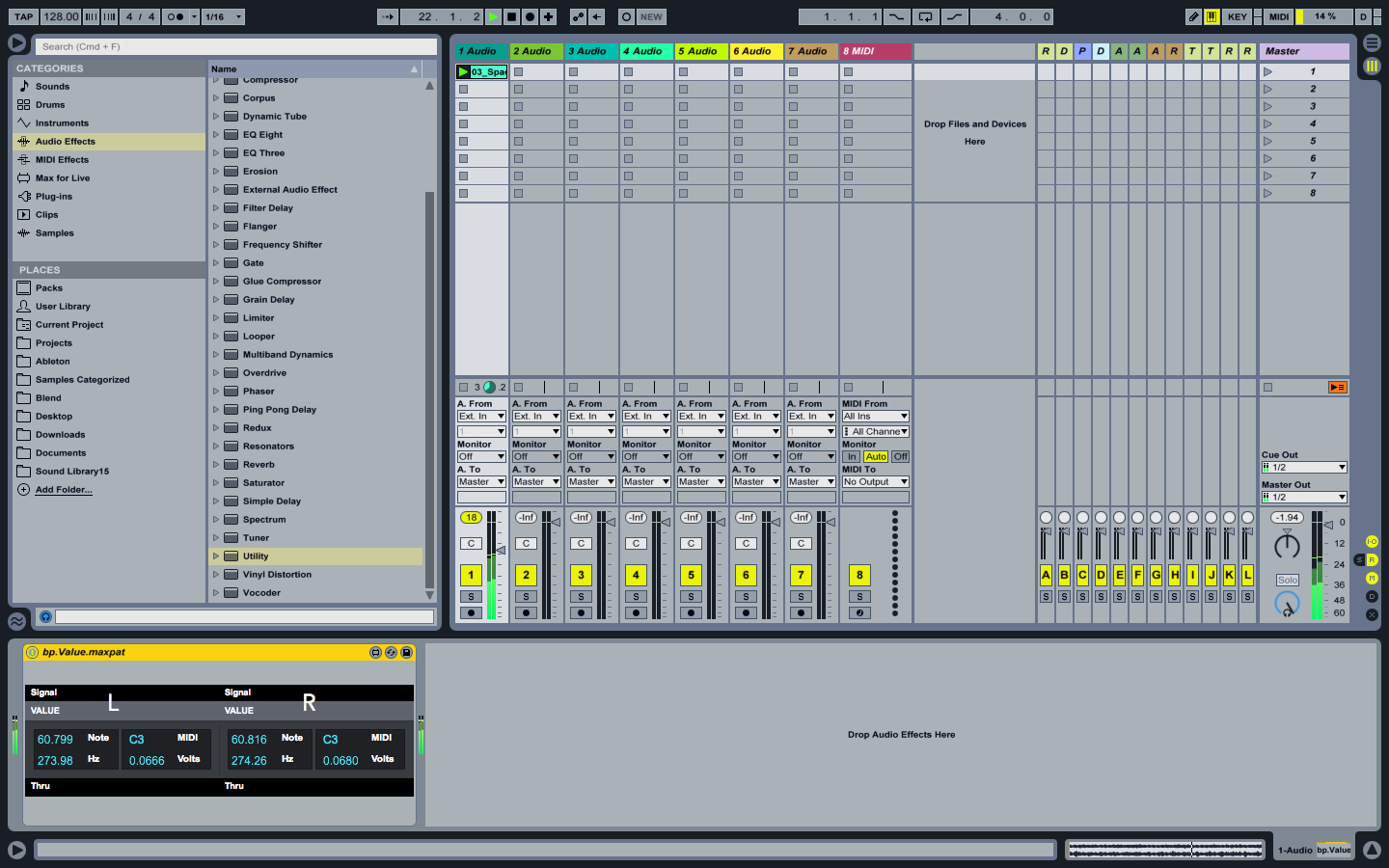Enable Draw Mode pencil icon

click(1193, 16)
